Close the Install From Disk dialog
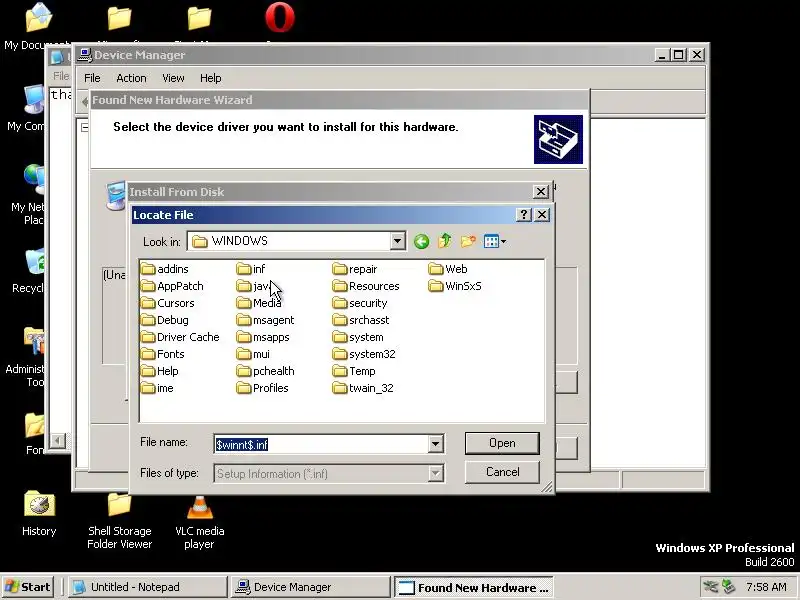 point(540,192)
